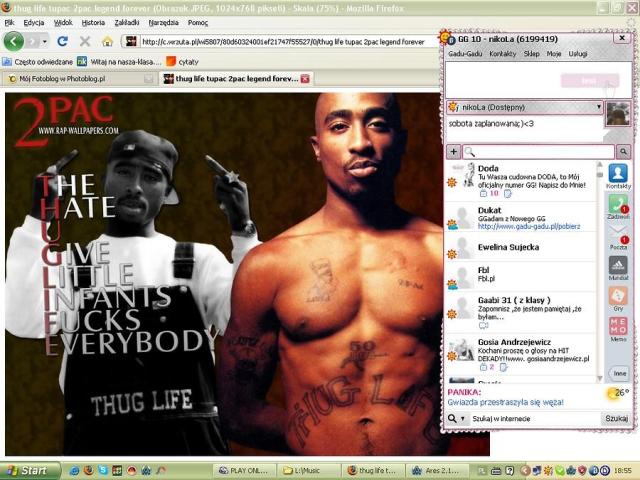Open the Widok menu
This screenshot has height=480, width=640.
[x=63, y=23]
